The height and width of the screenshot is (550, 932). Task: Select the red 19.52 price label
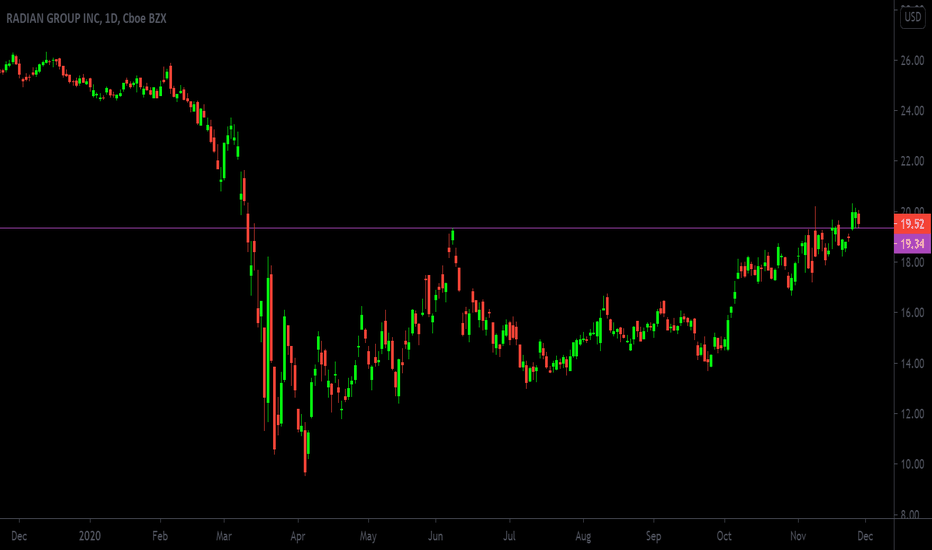[x=912, y=224]
